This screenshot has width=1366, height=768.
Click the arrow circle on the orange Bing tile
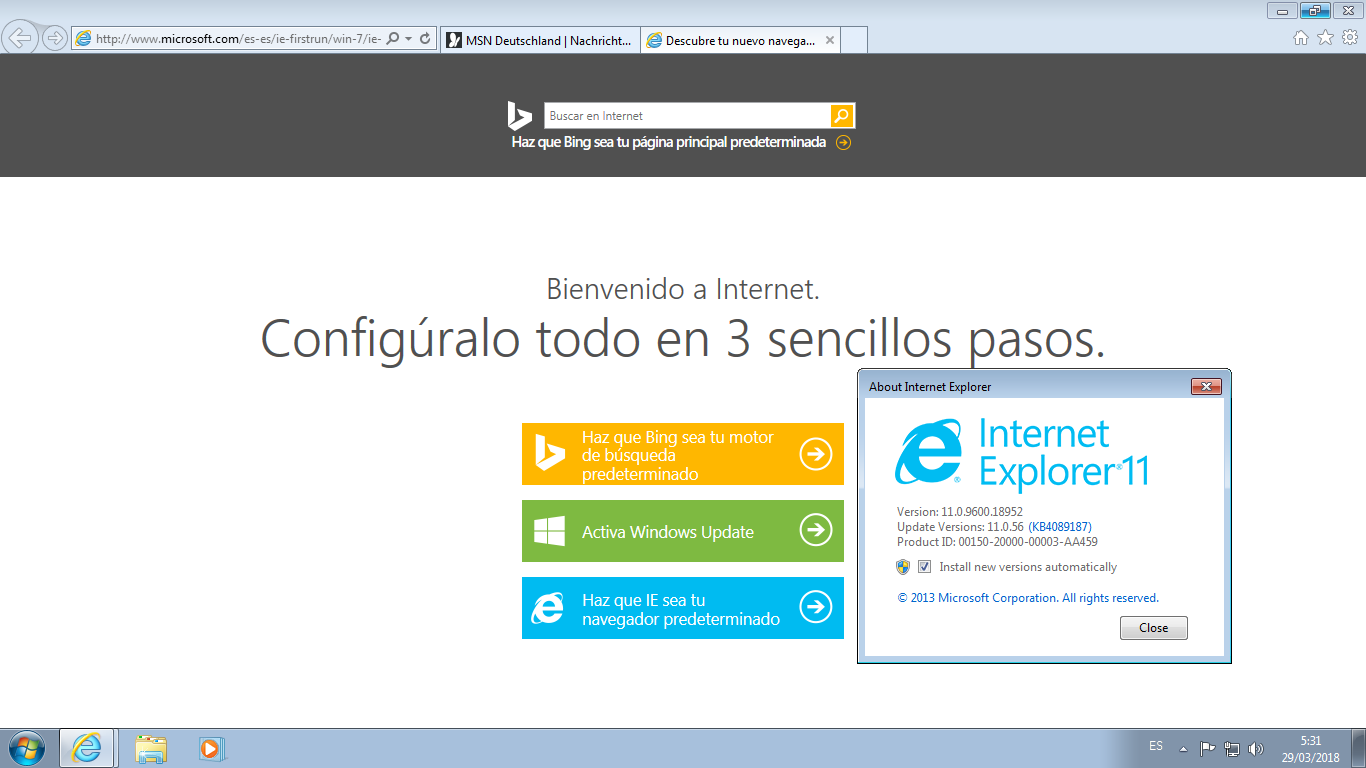816,454
